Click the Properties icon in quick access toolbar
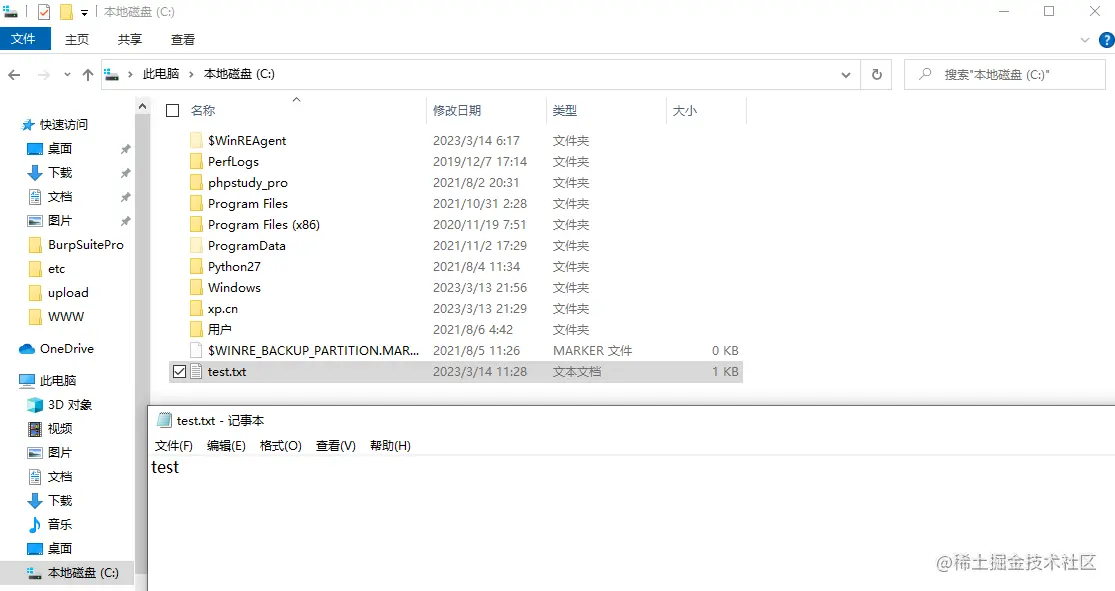This screenshot has width=1115, height=591. pyautogui.click(x=43, y=12)
